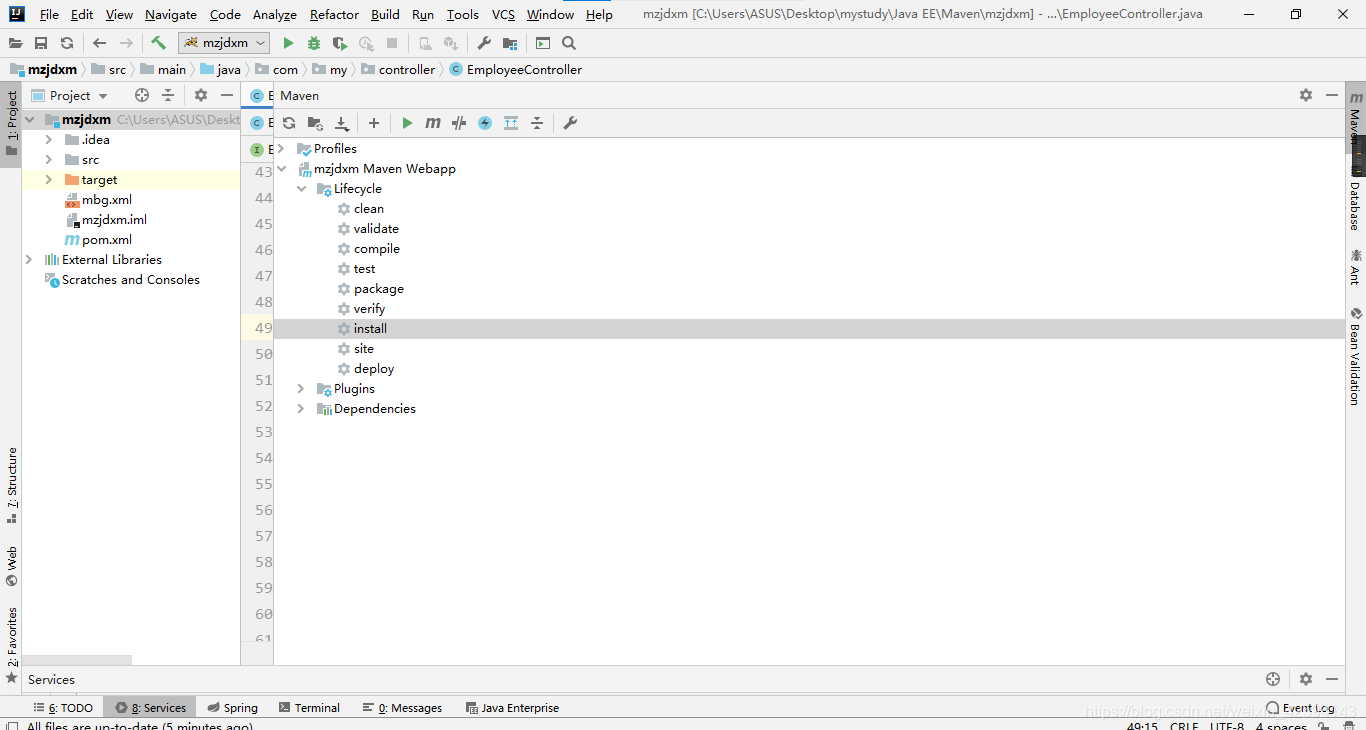
Task: Select the compile lifecycle goal
Action: 376,249
